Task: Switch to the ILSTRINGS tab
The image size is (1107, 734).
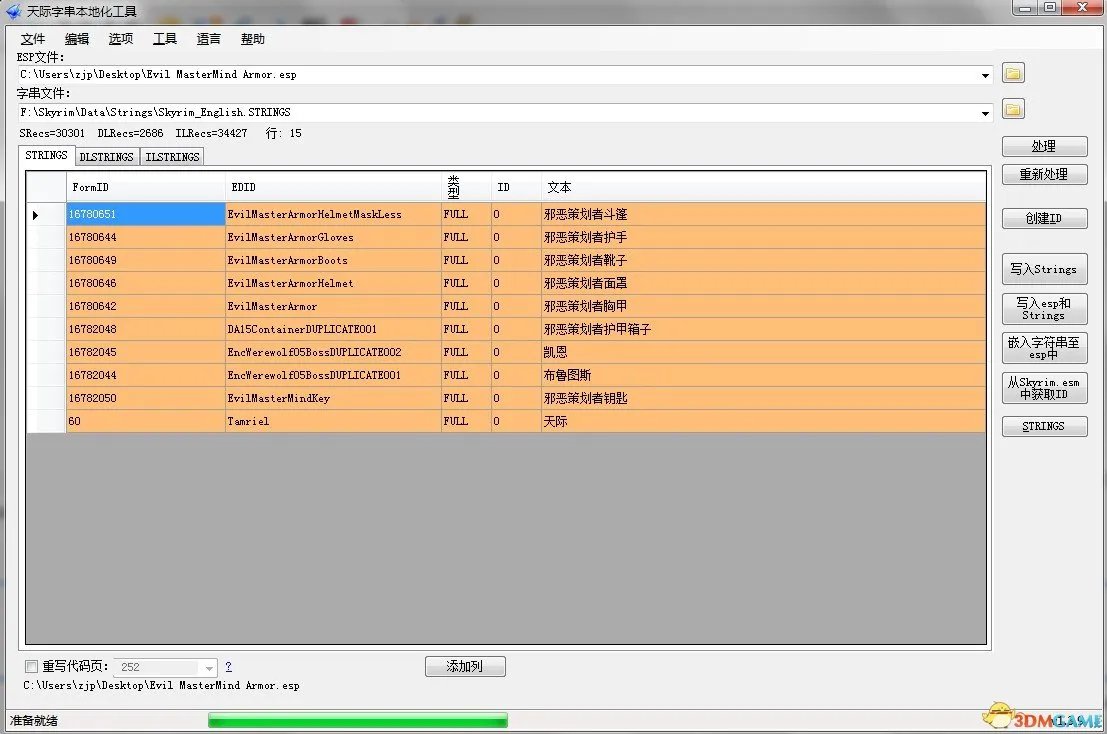Action: click(x=172, y=157)
